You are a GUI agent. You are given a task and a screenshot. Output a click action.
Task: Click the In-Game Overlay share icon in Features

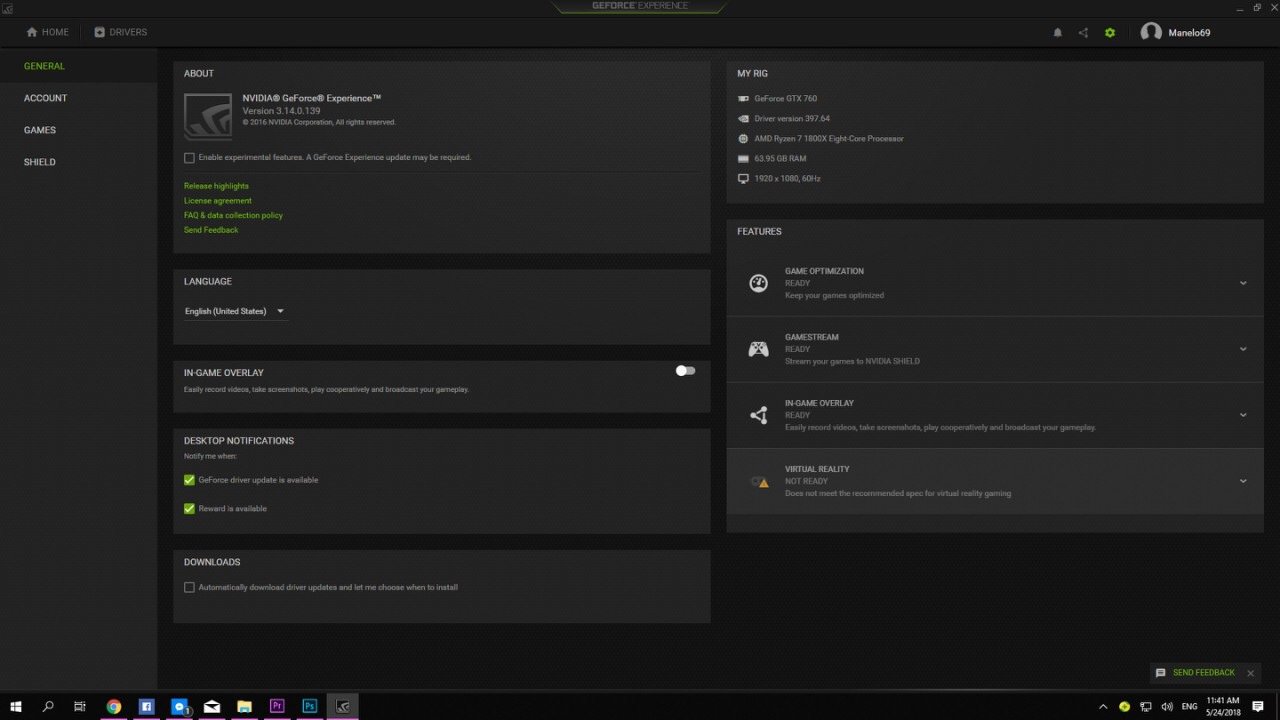point(759,415)
